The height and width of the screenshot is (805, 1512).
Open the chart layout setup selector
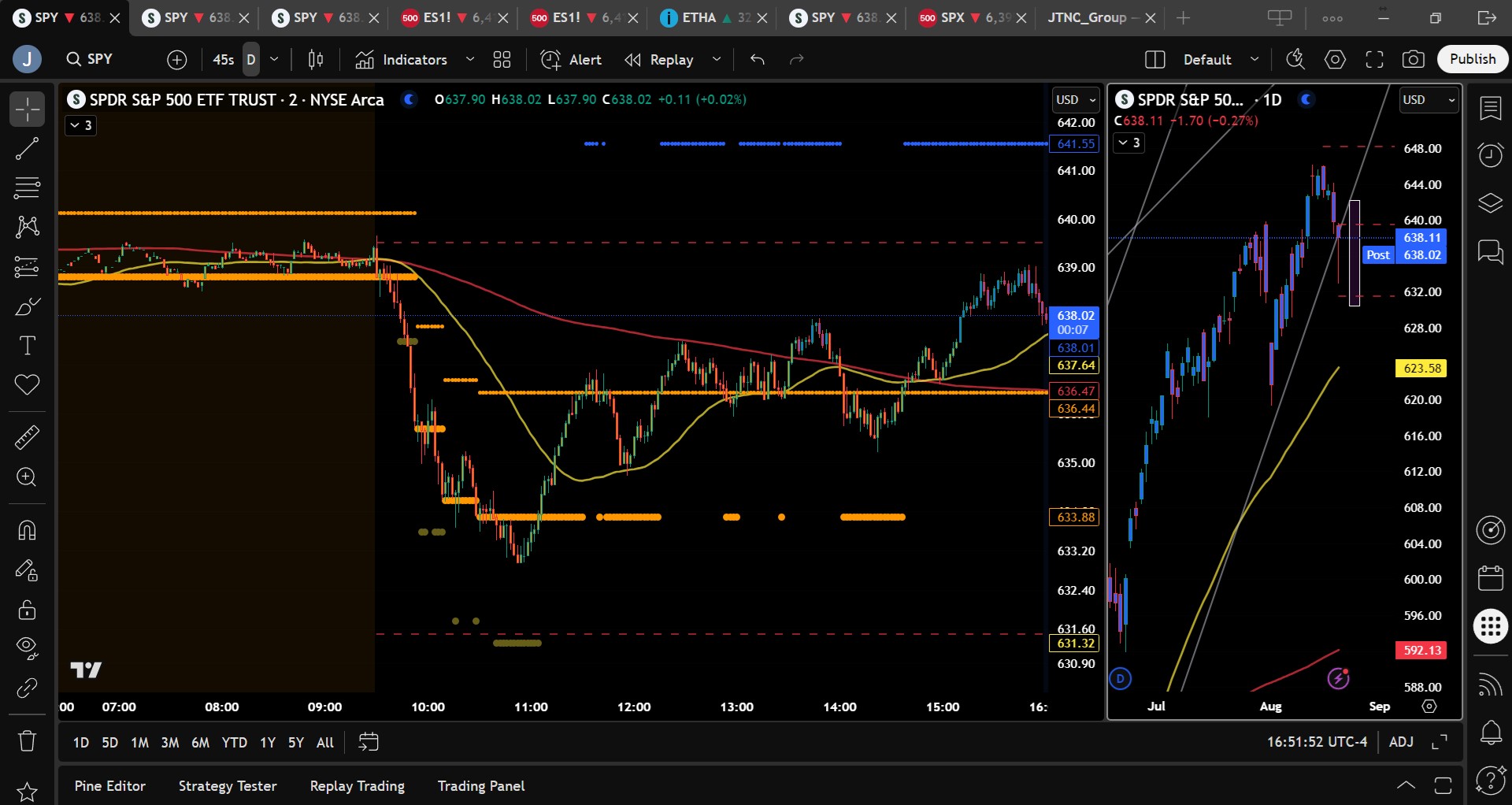tap(1154, 59)
